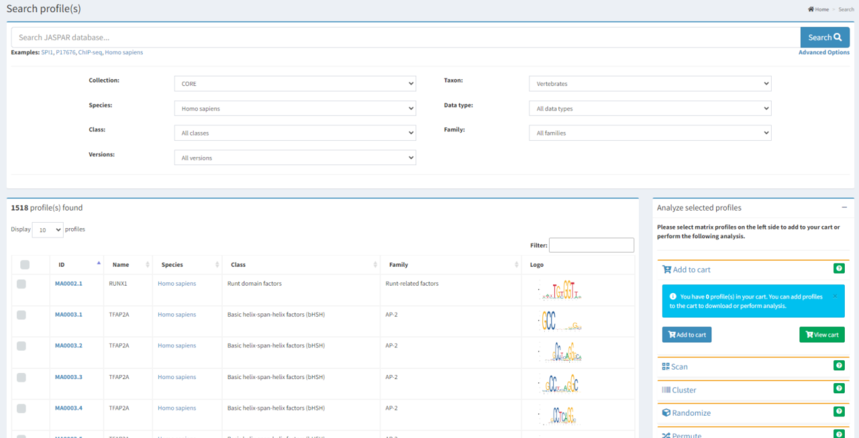The image size is (859, 438).
Task: Click the 1518 profile(s) found text
Action: (x=47, y=208)
